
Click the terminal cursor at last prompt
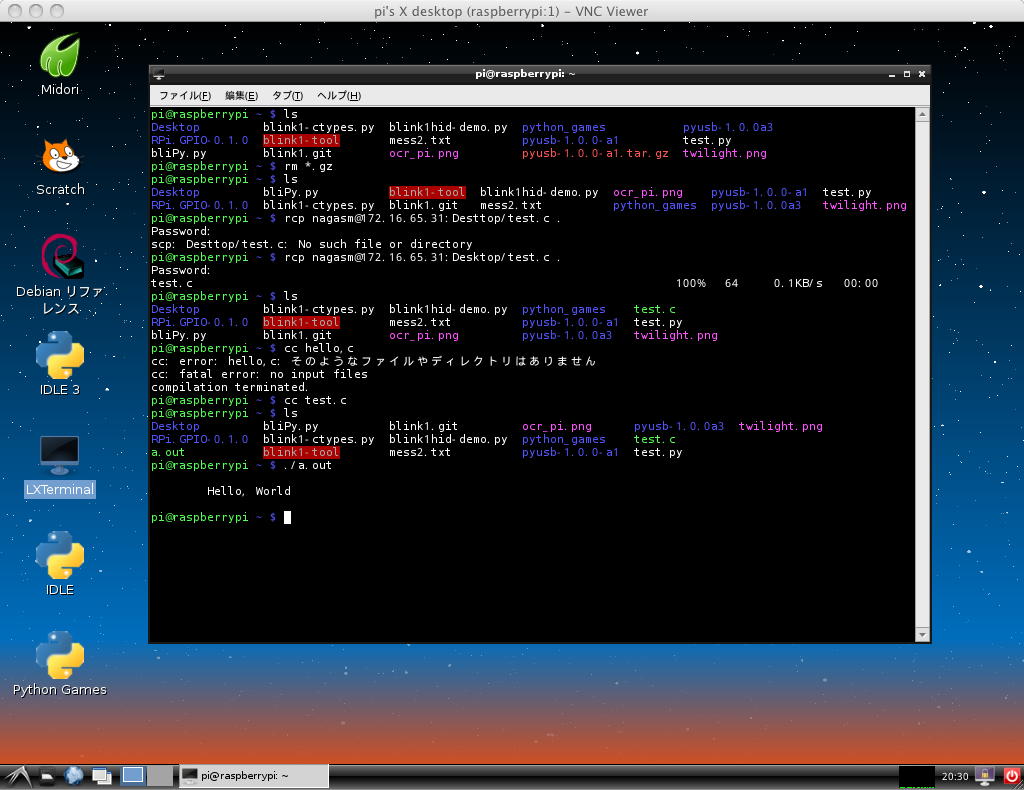(x=287, y=517)
